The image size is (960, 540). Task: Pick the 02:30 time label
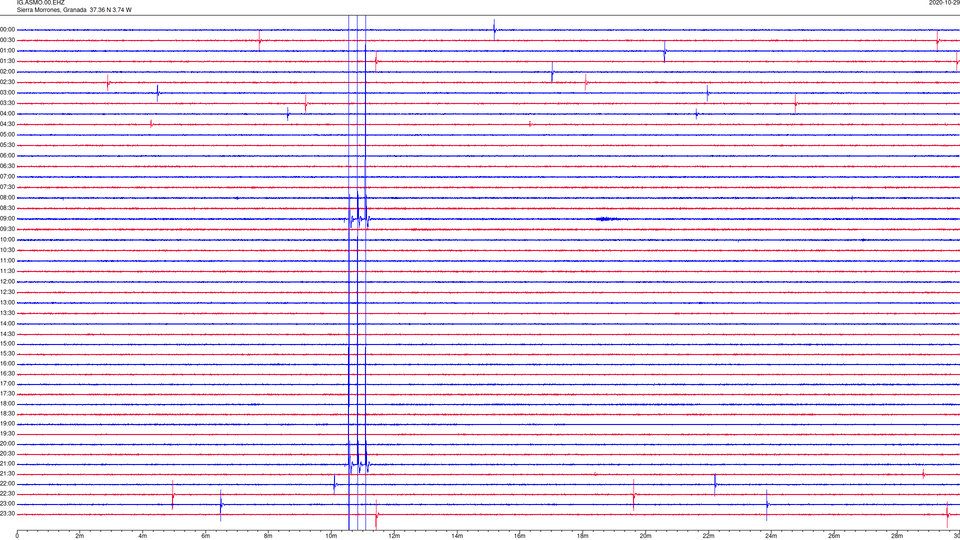click(7, 82)
